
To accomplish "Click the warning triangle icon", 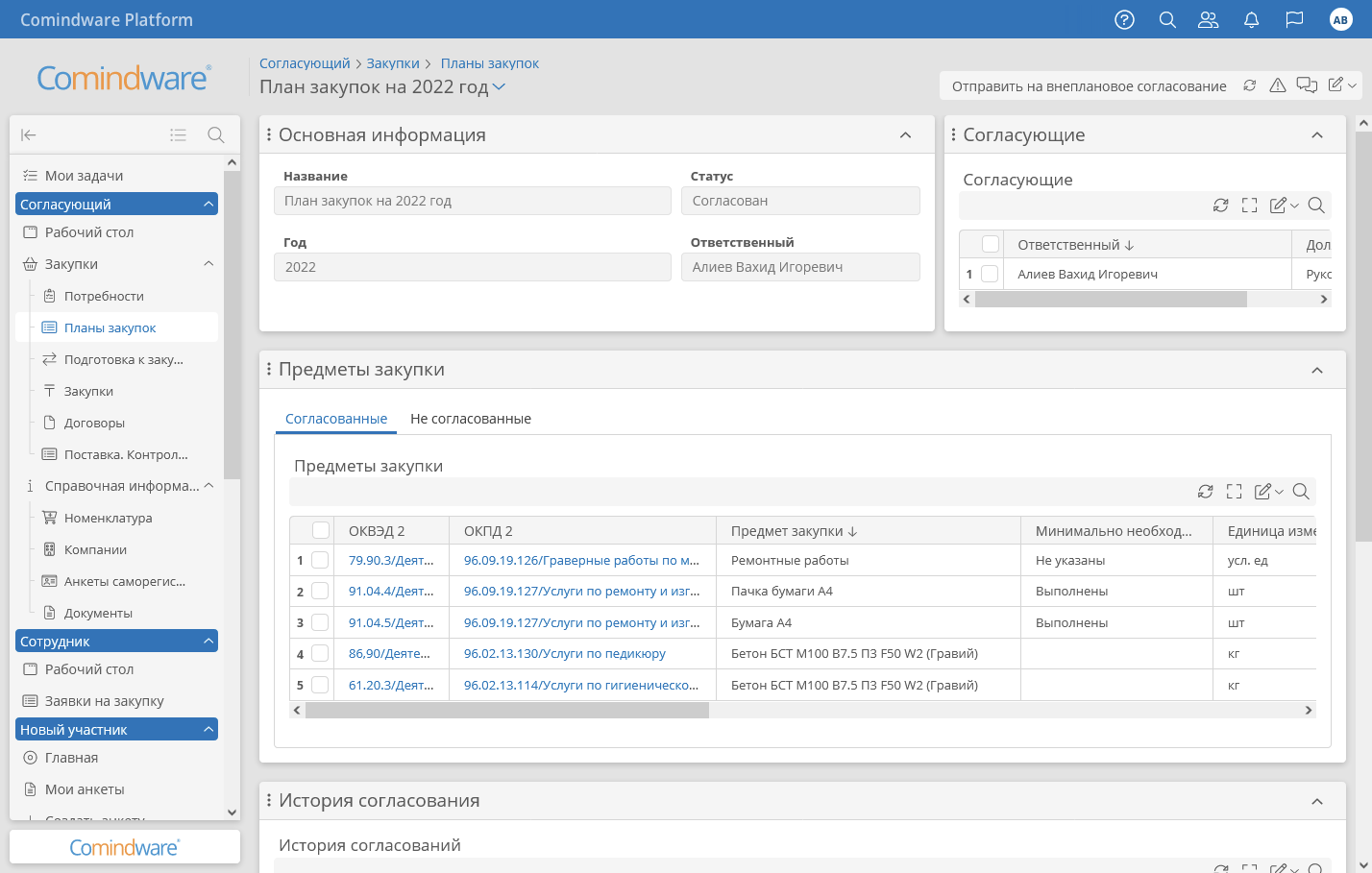I will (1278, 85).
